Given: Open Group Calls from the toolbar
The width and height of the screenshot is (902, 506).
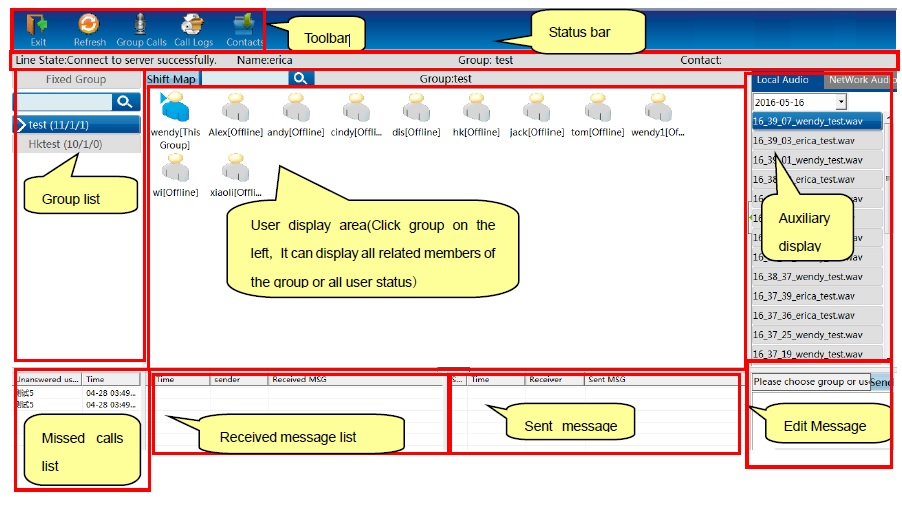Looking at the screenshot, I should pyautogui.click(x=141, y=25).
